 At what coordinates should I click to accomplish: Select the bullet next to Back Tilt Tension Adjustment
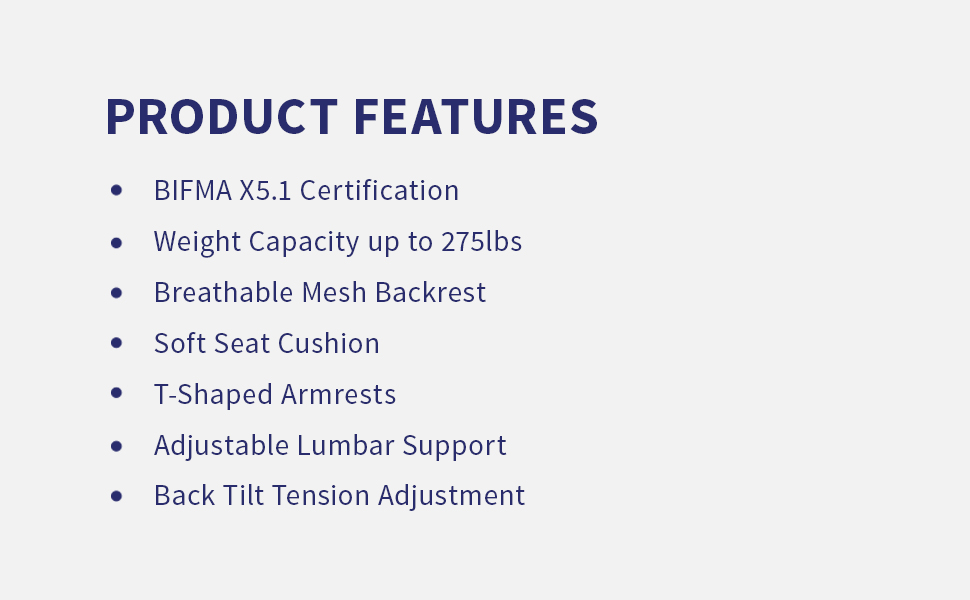click(117, 495)
